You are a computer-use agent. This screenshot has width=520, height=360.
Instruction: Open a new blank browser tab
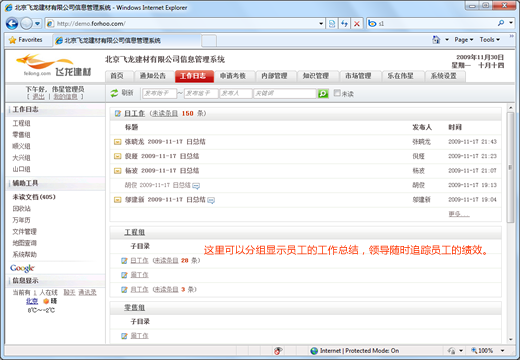[x=209, y=41]
